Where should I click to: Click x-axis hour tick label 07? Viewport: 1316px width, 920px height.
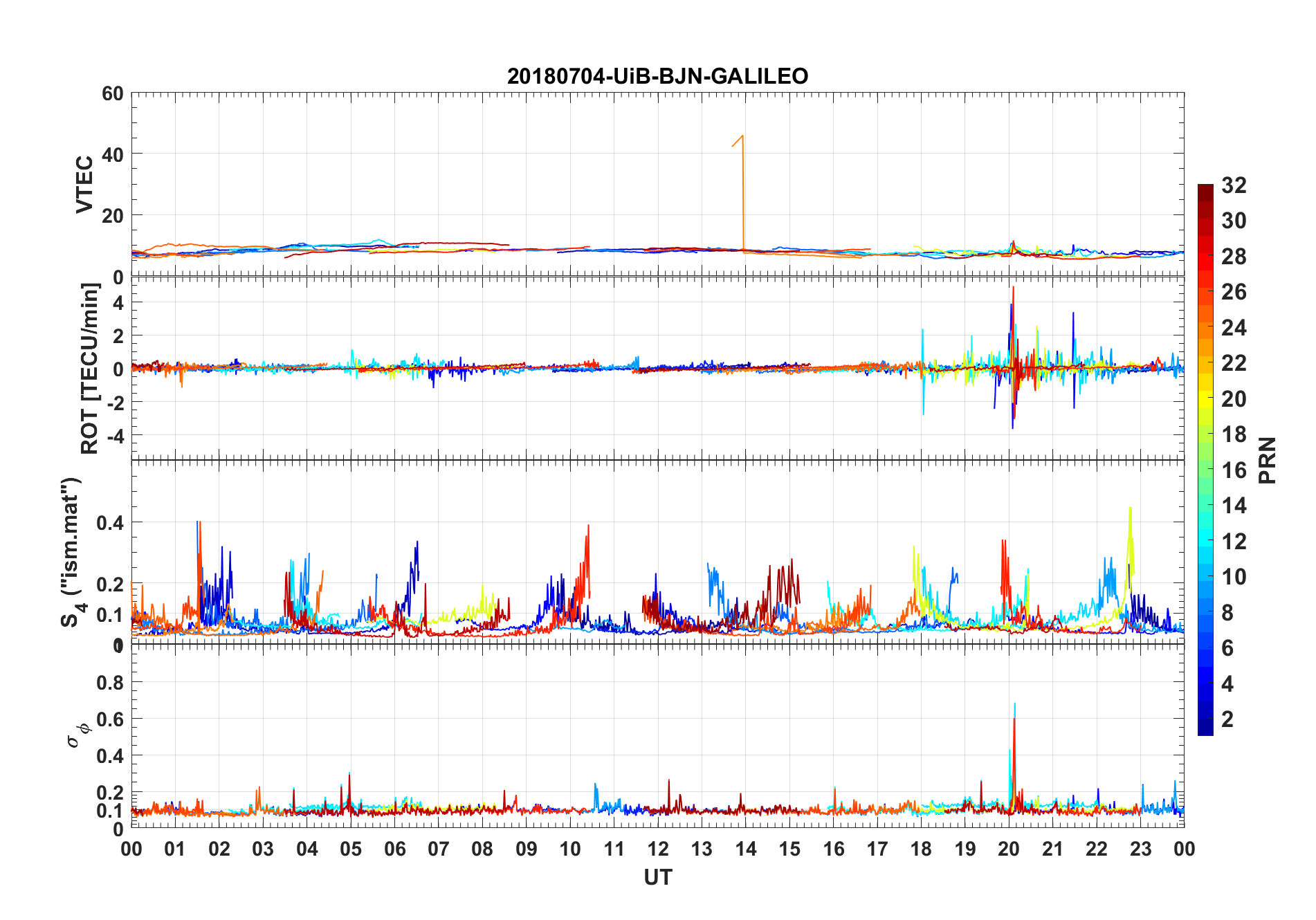click(x=439, y=849)
